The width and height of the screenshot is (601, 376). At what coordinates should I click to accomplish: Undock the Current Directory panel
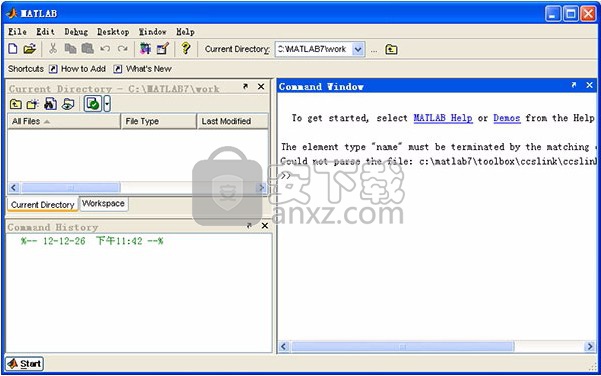[x=245, y=87]
